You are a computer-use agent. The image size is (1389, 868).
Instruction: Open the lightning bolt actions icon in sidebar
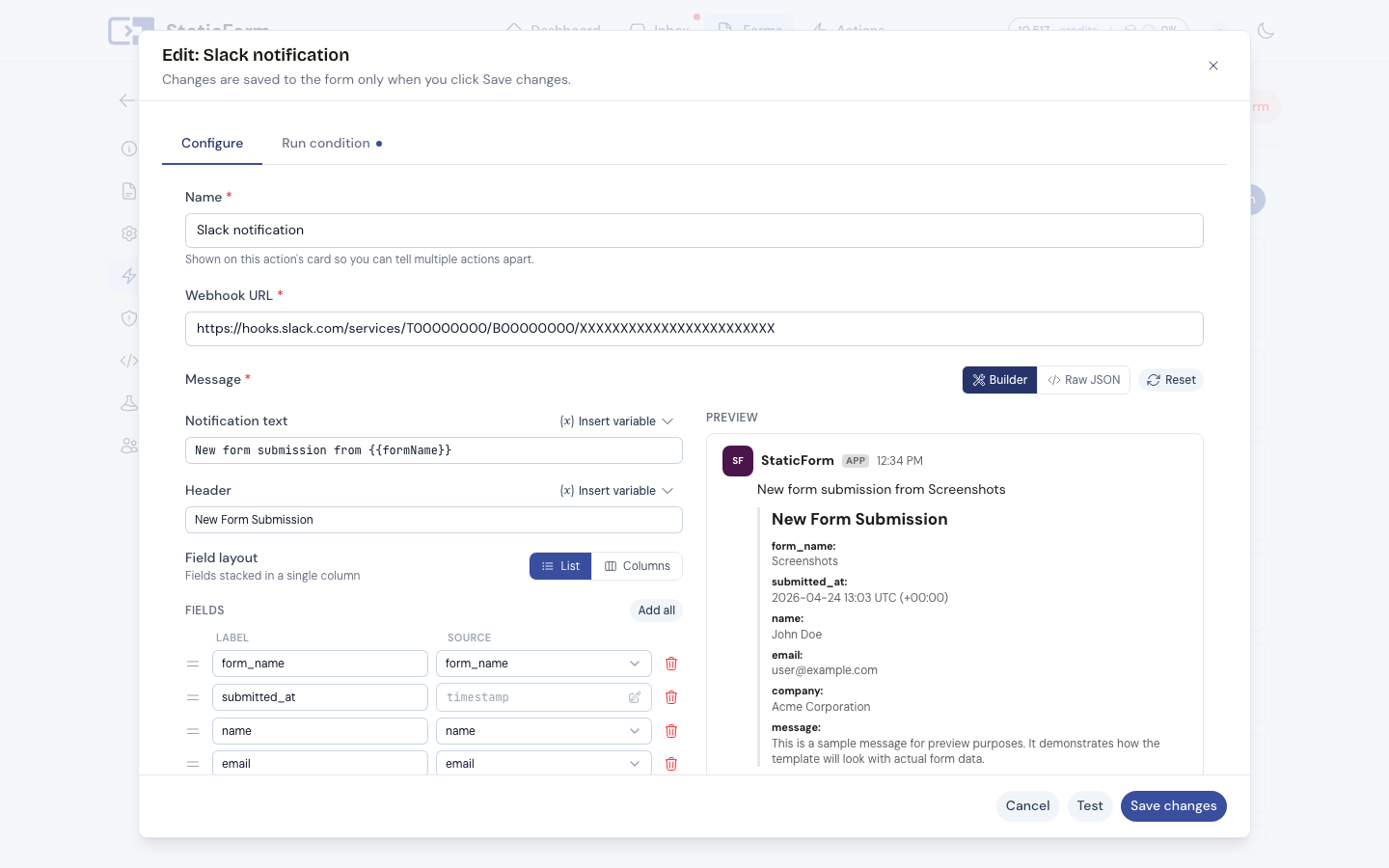coord(129,276)
